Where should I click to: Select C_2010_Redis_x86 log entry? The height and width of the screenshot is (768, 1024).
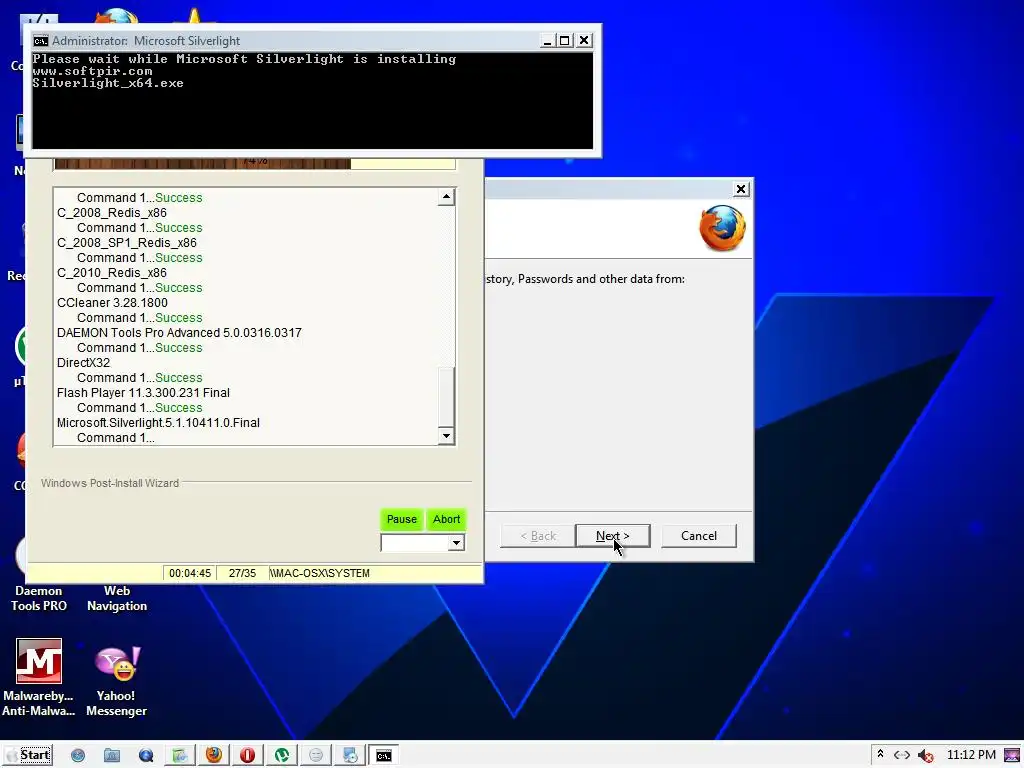[112, 272]
